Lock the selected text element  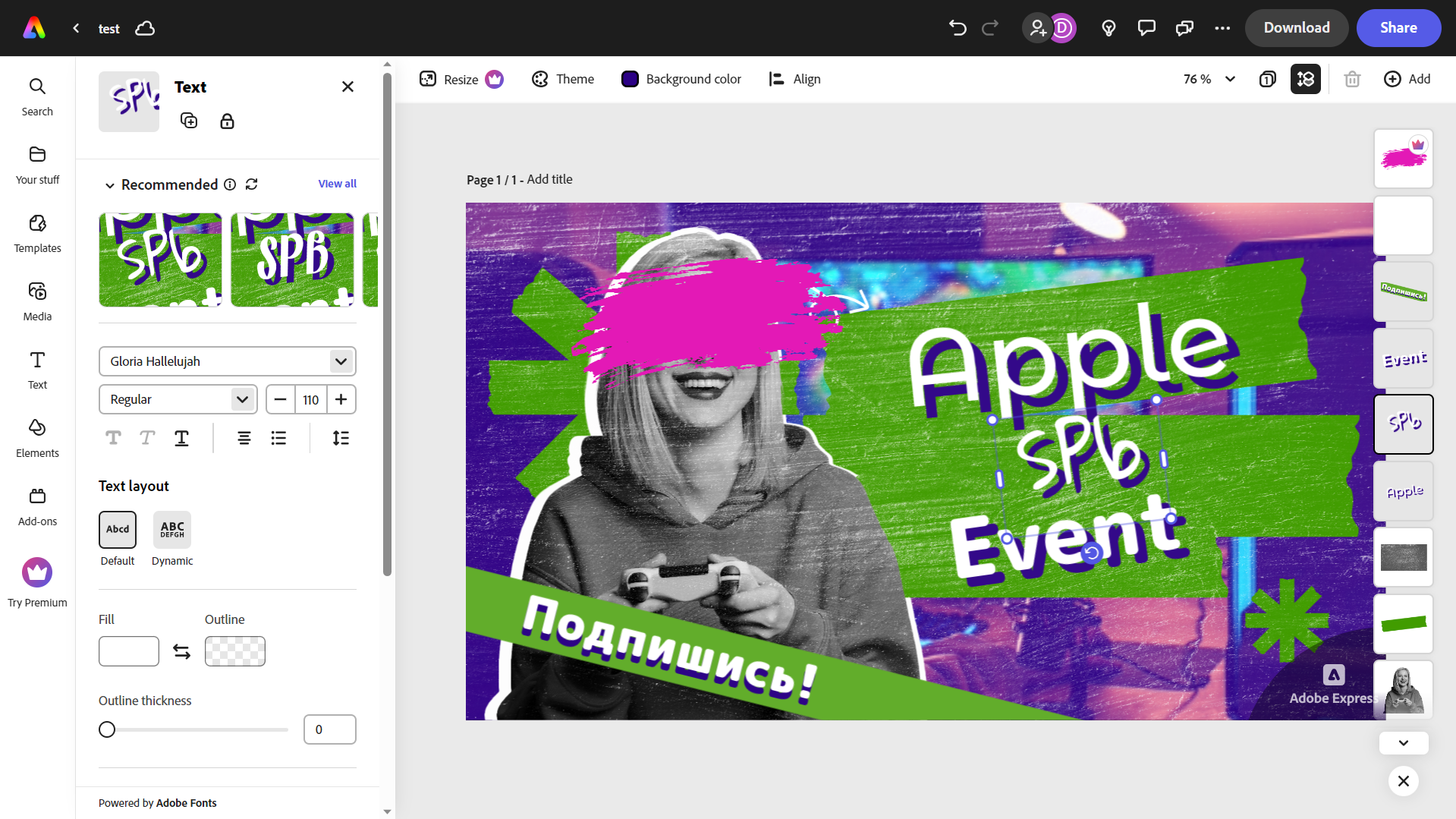coord(227,121)
